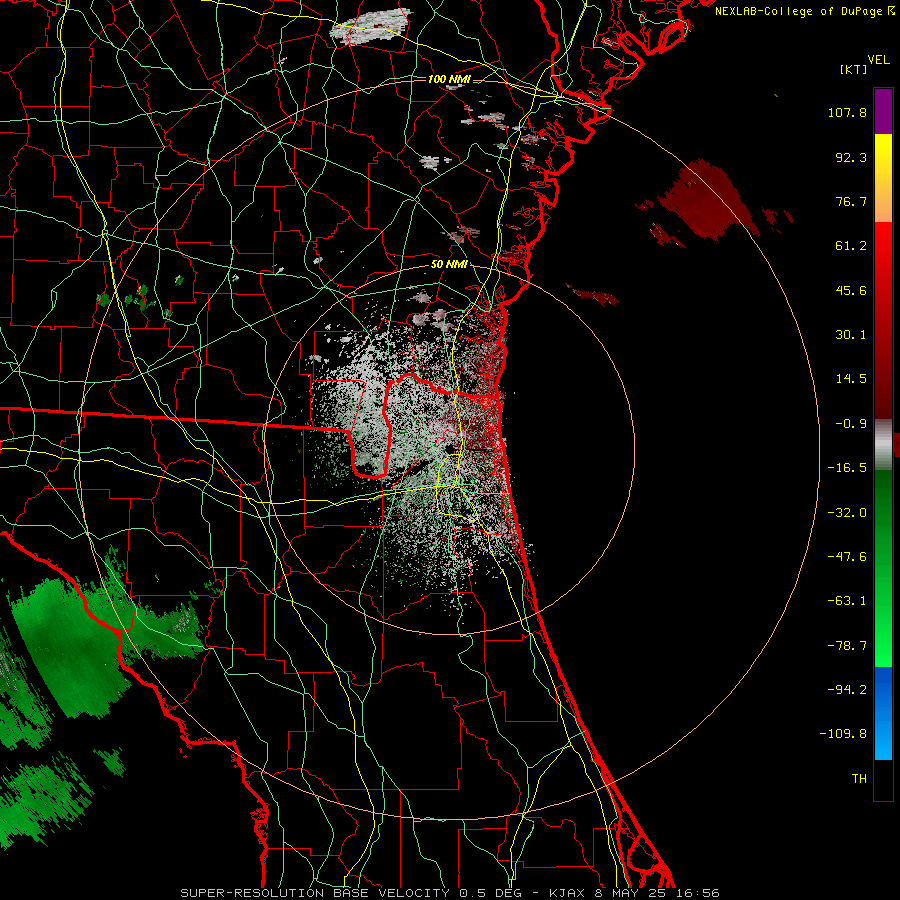Select the 61.2 legend value
Viewport: 900px width, 900px height.
(851, 246)
